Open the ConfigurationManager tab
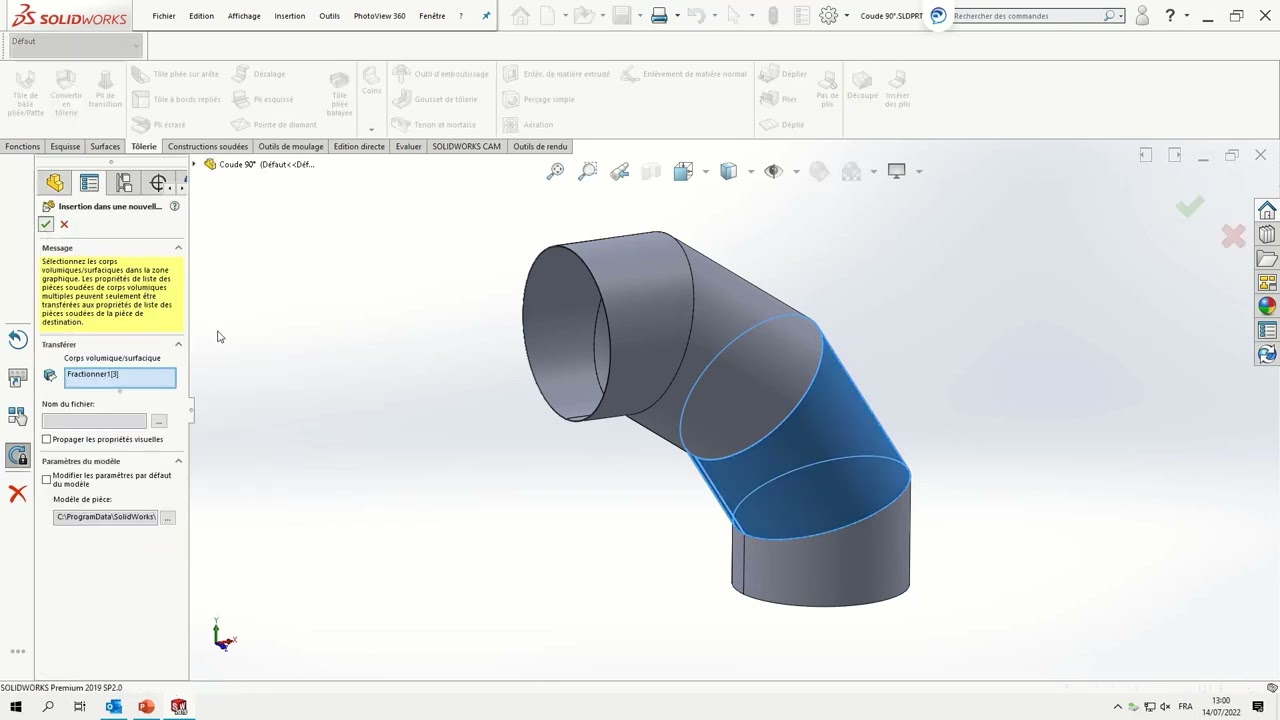1280x720 pixels. tap(124, 183)
